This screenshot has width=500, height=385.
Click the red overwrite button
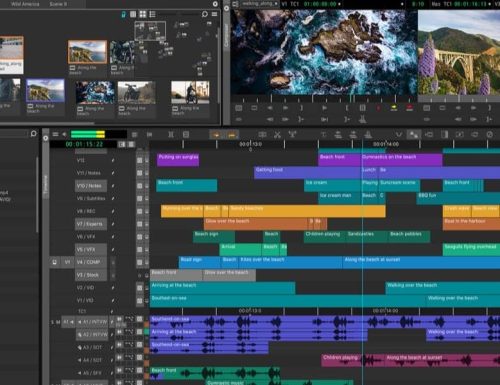click(x=409, y=108)
